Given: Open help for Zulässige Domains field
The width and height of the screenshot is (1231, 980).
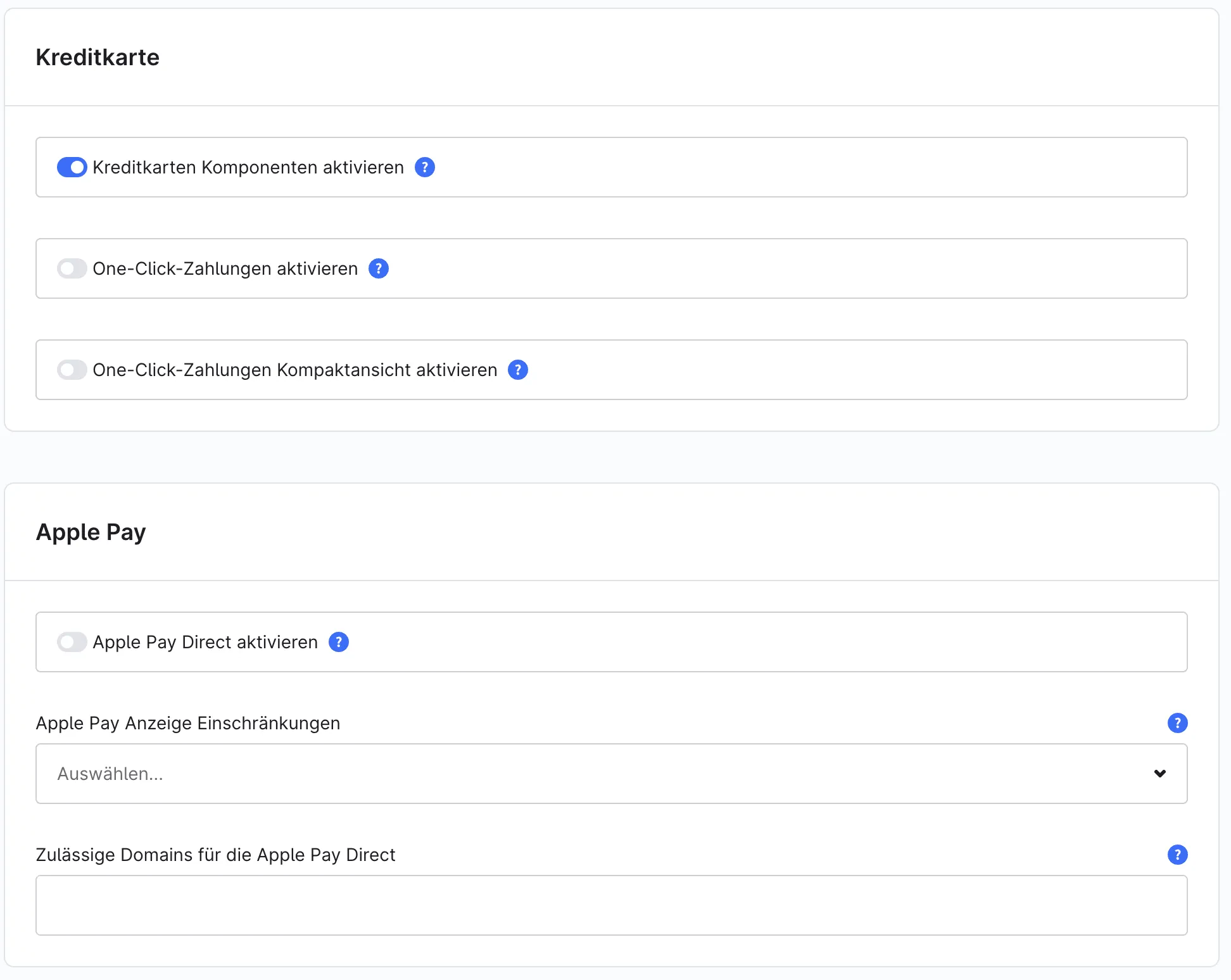Looking at the screenshot, I should pos(1177,855).
